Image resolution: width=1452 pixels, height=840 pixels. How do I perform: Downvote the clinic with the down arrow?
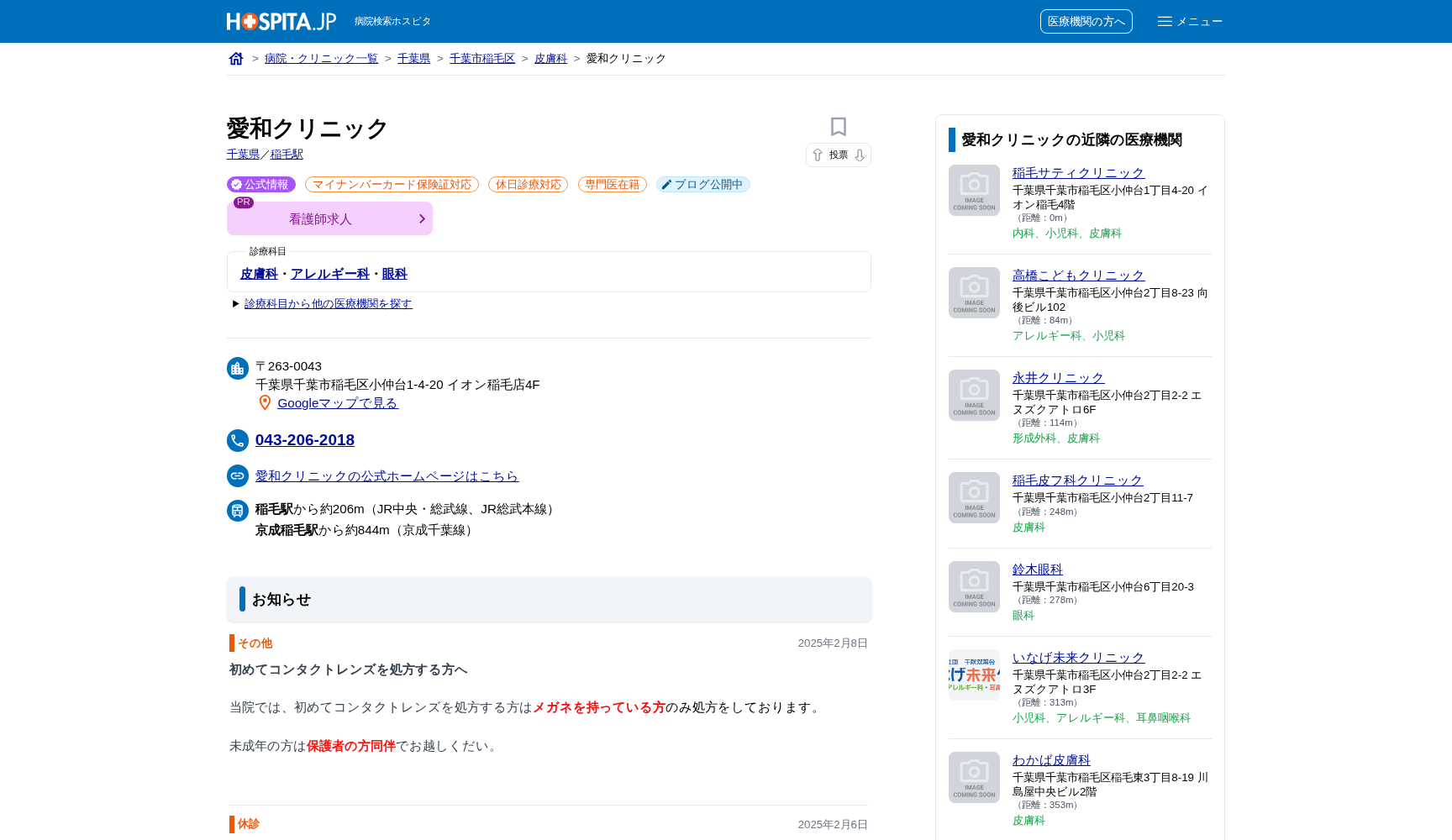pyautogui.click(x=861, y=155)
